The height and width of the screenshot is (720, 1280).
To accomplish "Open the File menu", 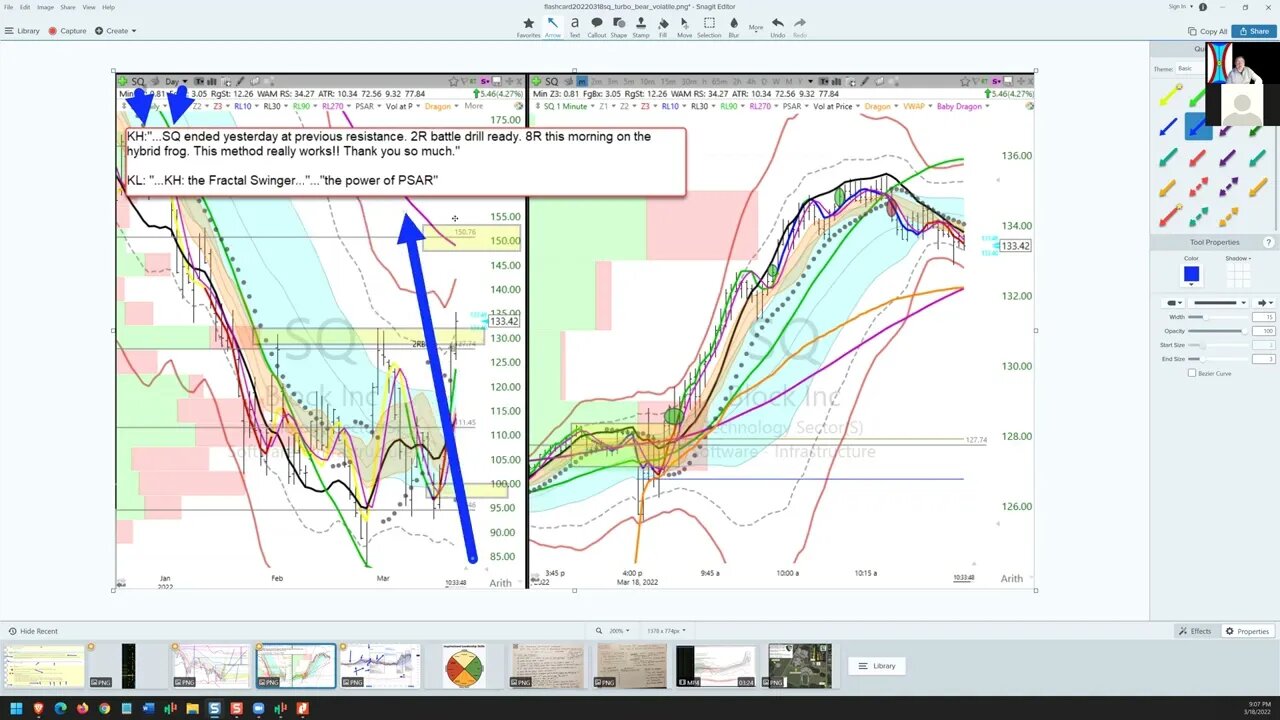I will tap(9, 7).
